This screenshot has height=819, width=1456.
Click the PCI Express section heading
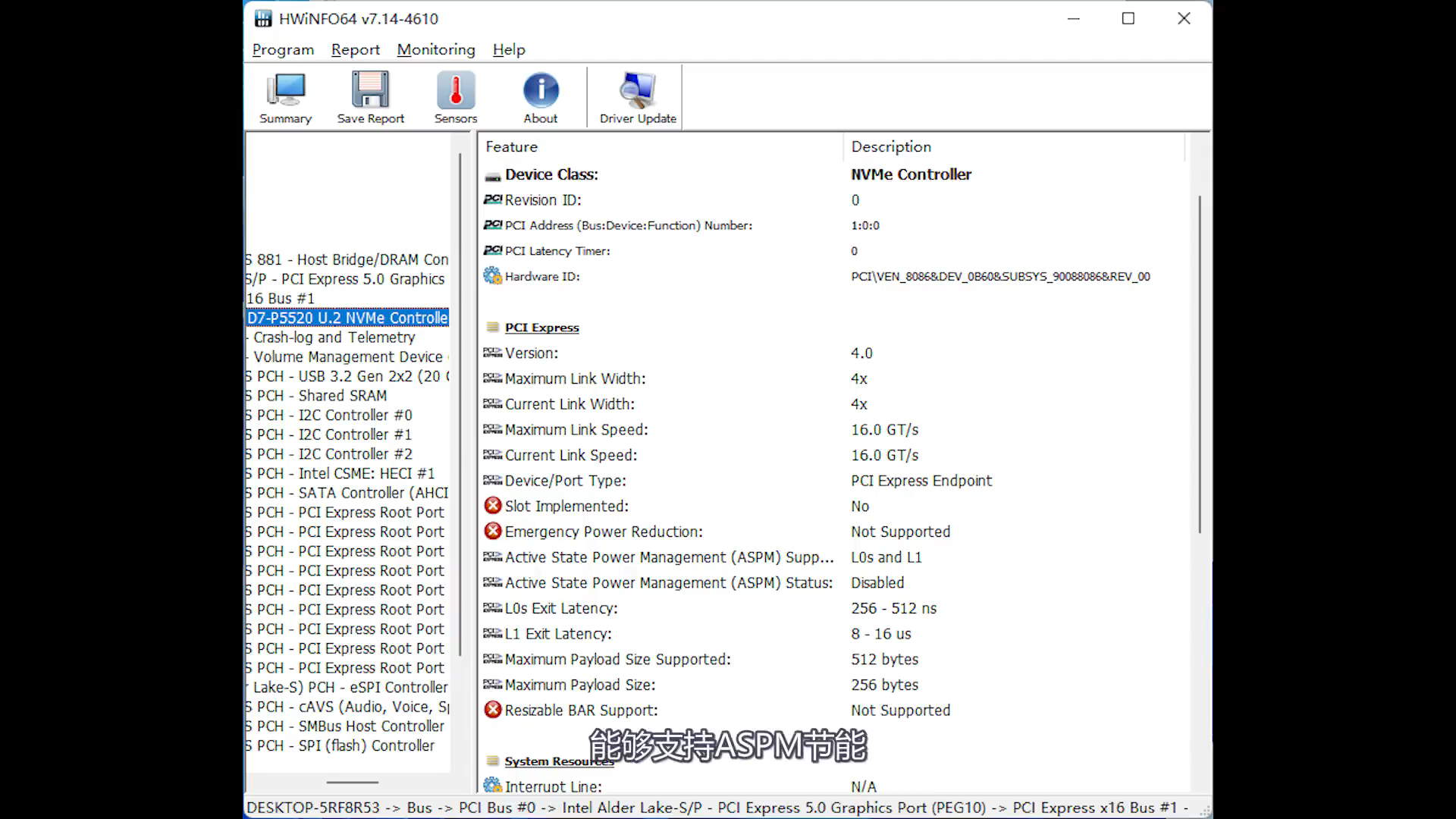(542, 327)
